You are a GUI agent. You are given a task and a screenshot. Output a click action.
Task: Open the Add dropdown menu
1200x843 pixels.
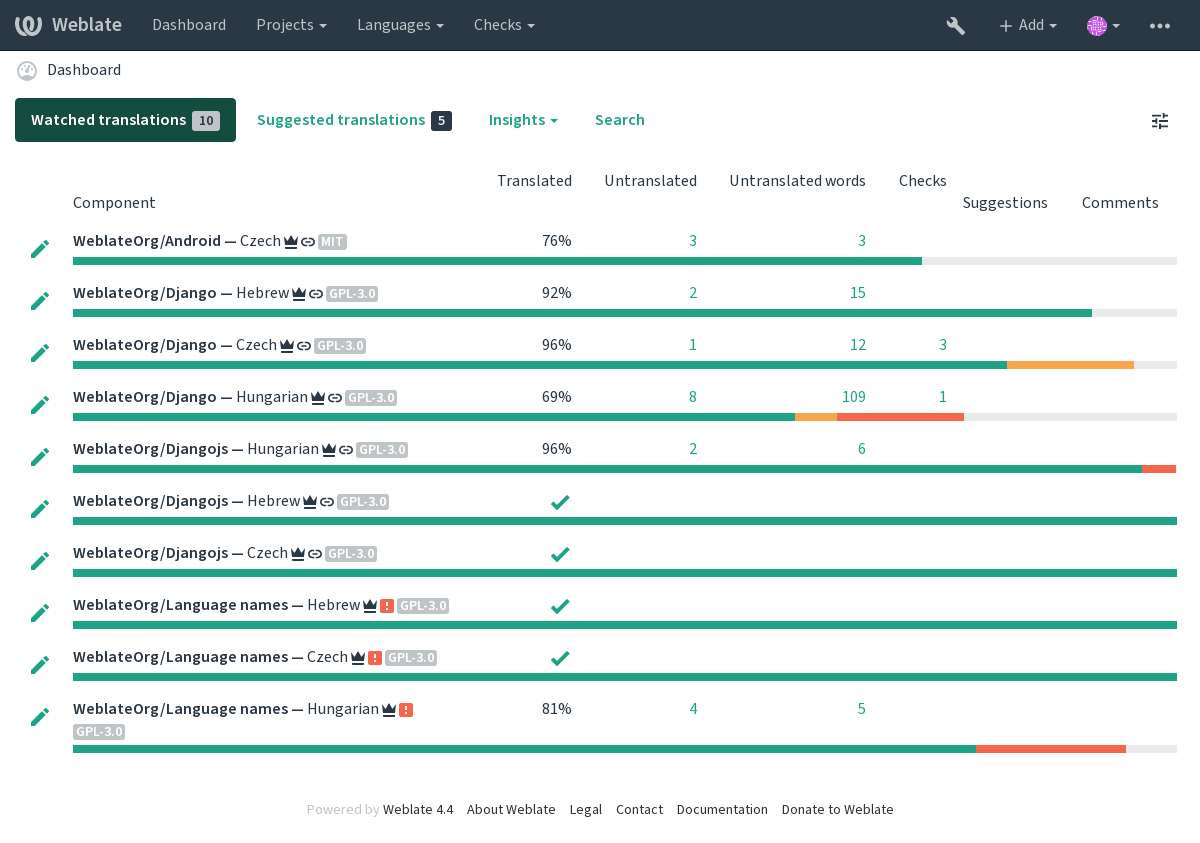[x=1028, y=25]
